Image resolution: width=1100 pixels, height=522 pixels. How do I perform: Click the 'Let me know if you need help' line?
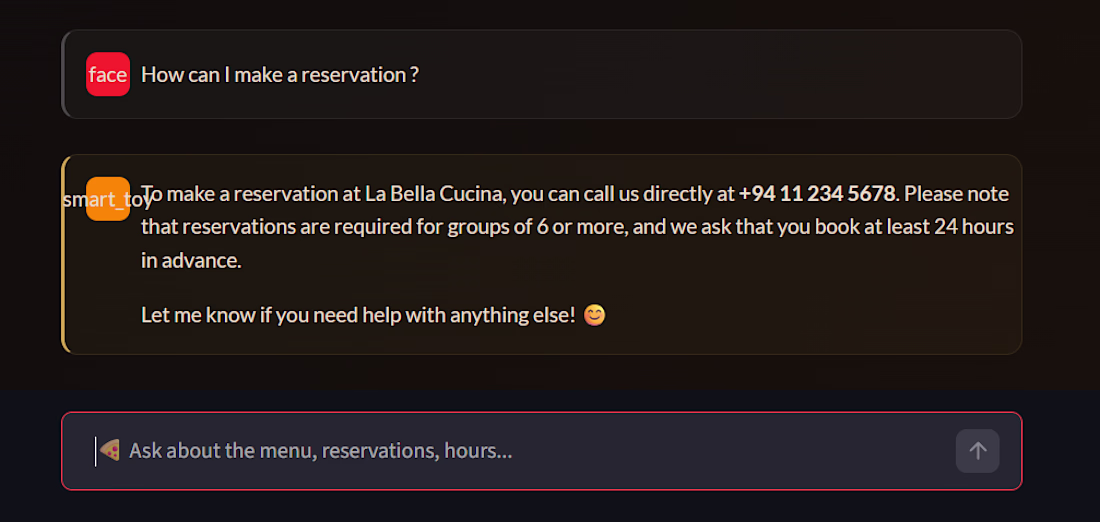point(358,315)
